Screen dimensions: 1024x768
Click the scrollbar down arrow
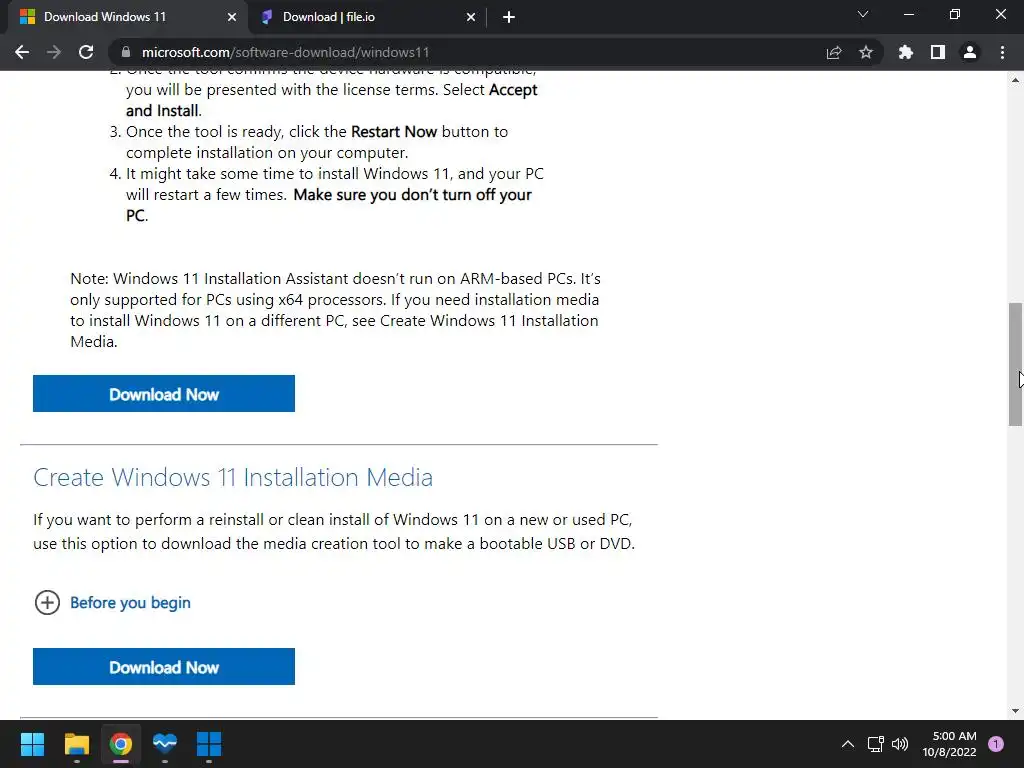point(1015,711)
